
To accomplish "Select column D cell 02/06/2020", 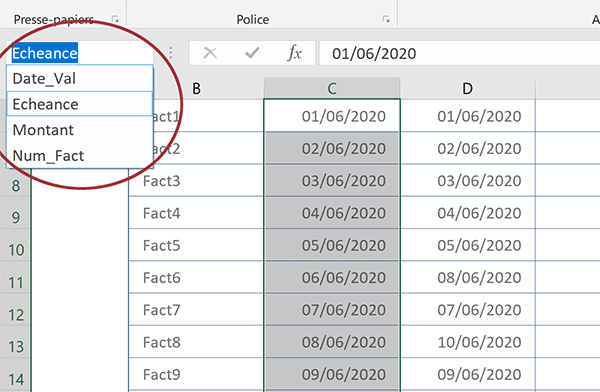I will tap(468, 148).
